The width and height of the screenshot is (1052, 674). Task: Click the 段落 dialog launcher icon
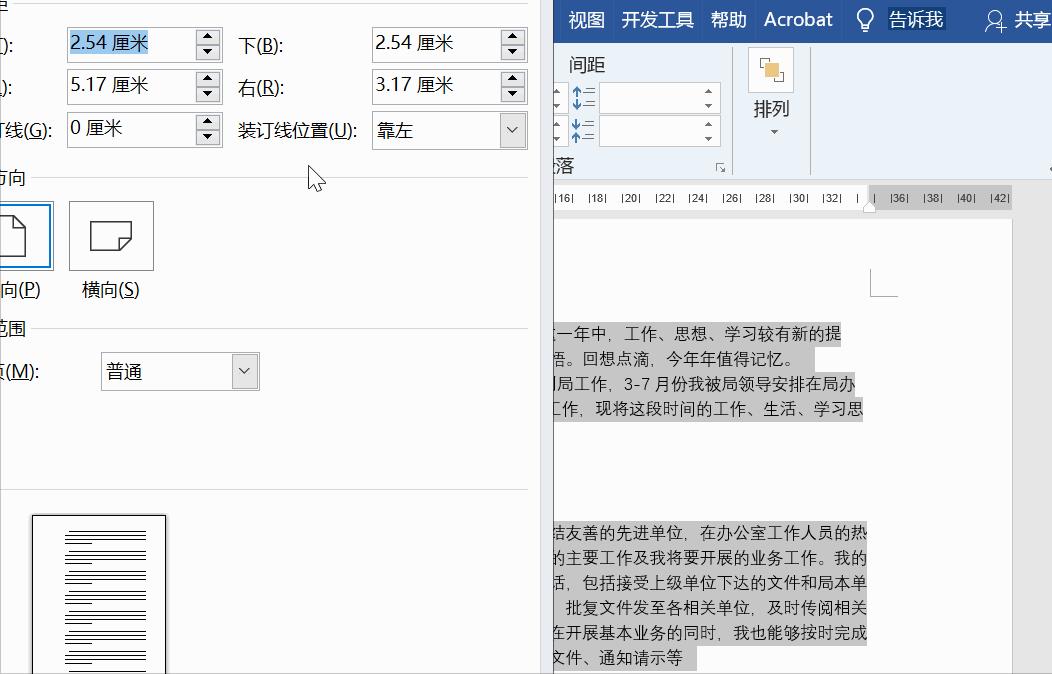coord(721,168)
